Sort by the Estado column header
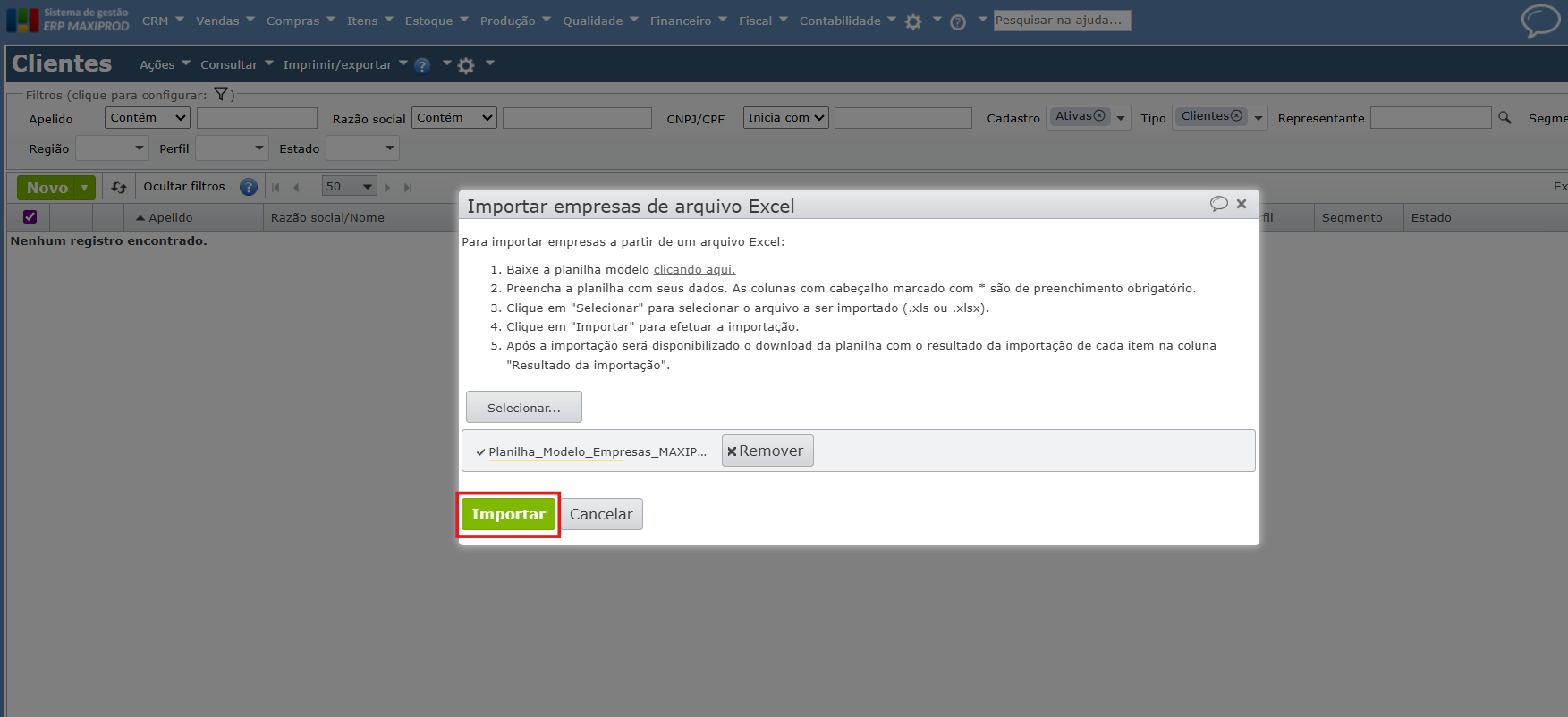The image size is (1568, 717). point(1431,217)
